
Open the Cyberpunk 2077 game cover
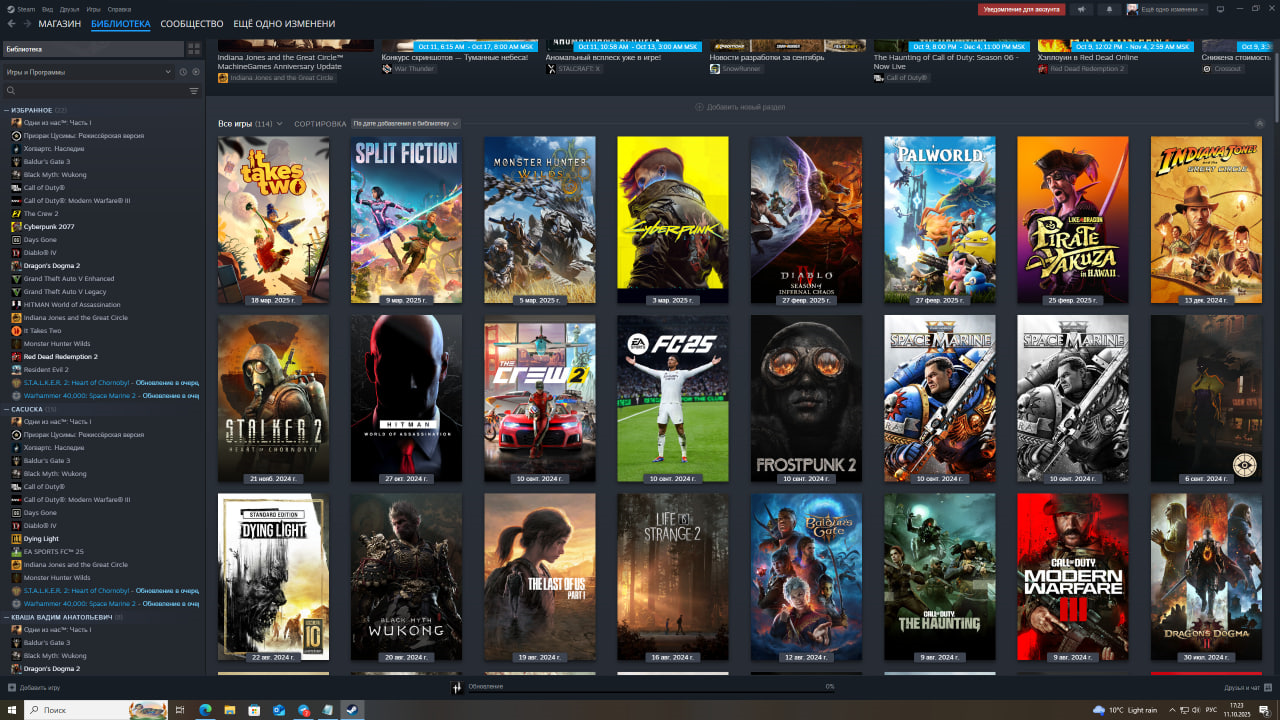coord(673,219)
